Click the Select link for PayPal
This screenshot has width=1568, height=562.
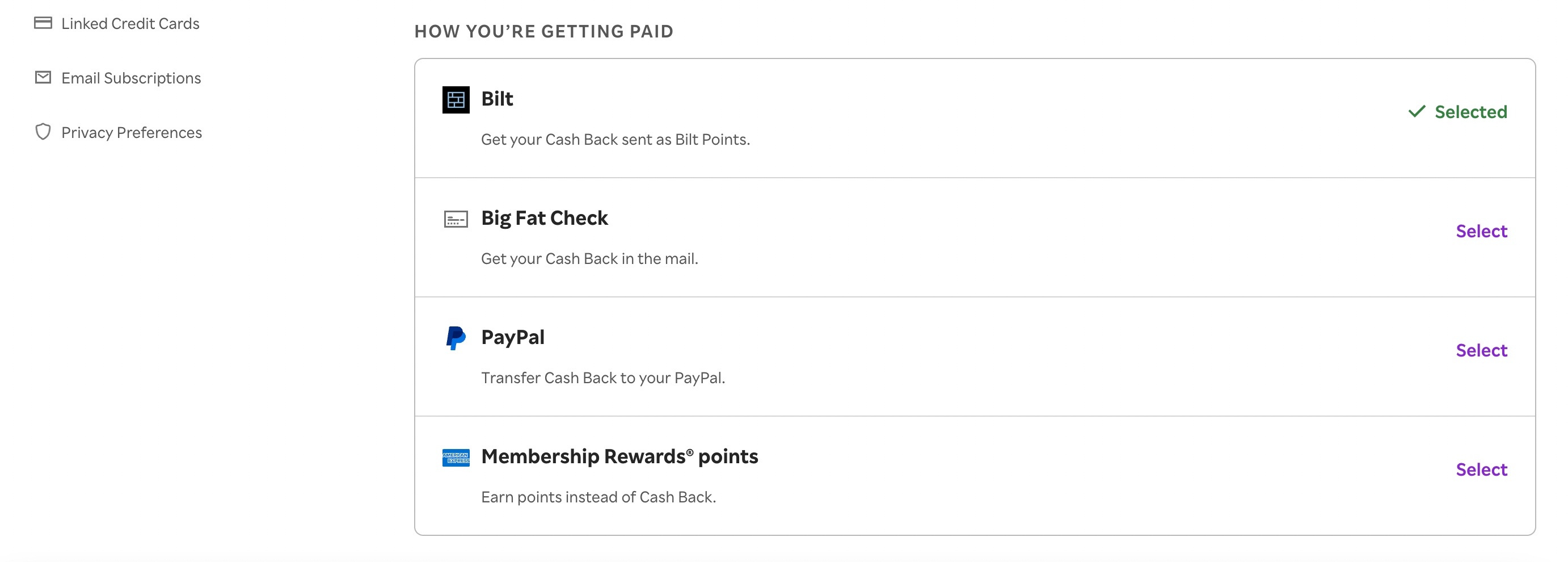[1482, 350]
